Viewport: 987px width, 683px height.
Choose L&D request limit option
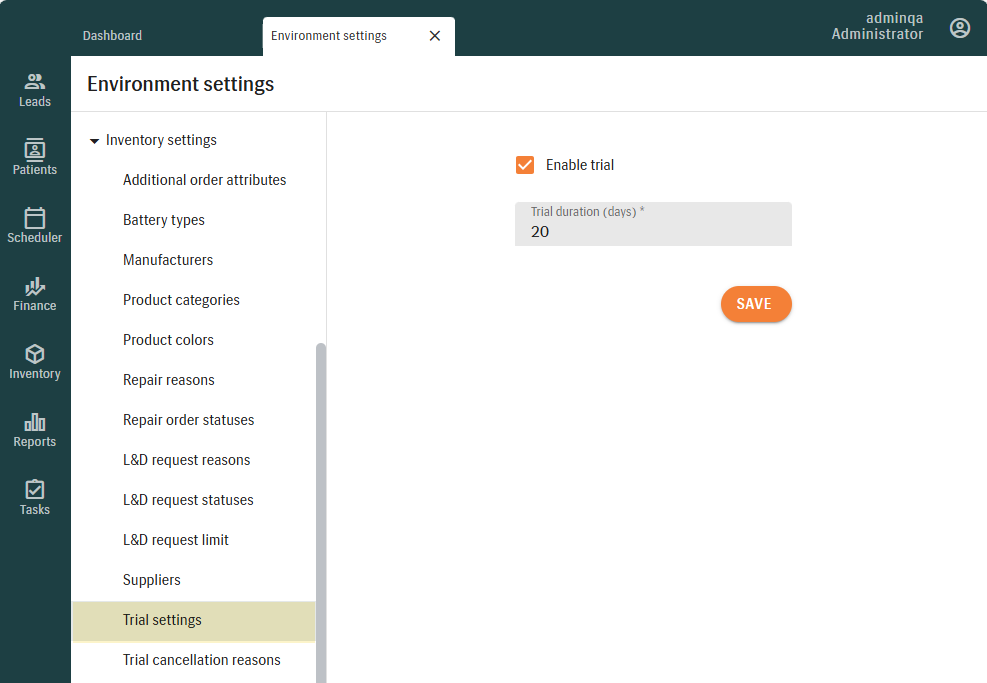[x=176, y=540]
